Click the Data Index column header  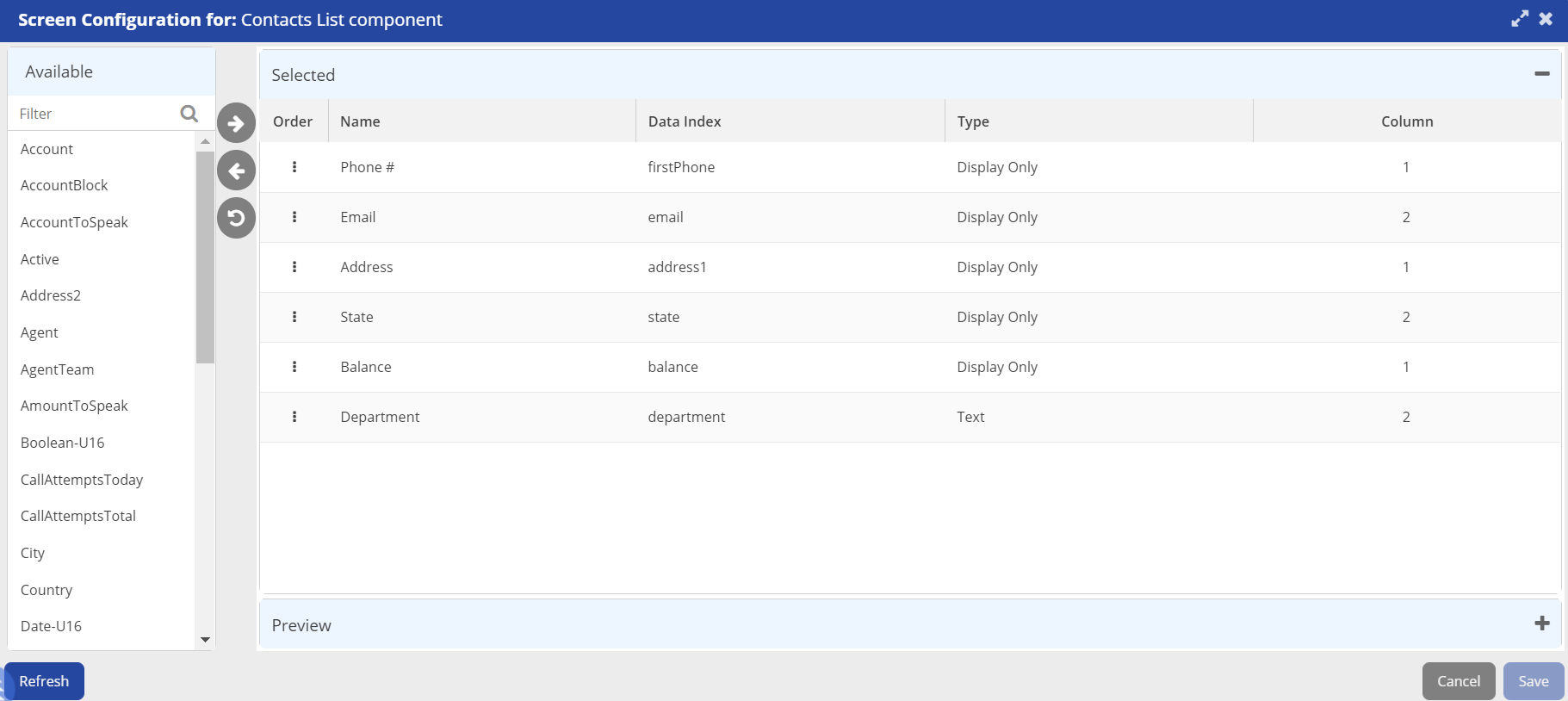click(x=790, y=121)
